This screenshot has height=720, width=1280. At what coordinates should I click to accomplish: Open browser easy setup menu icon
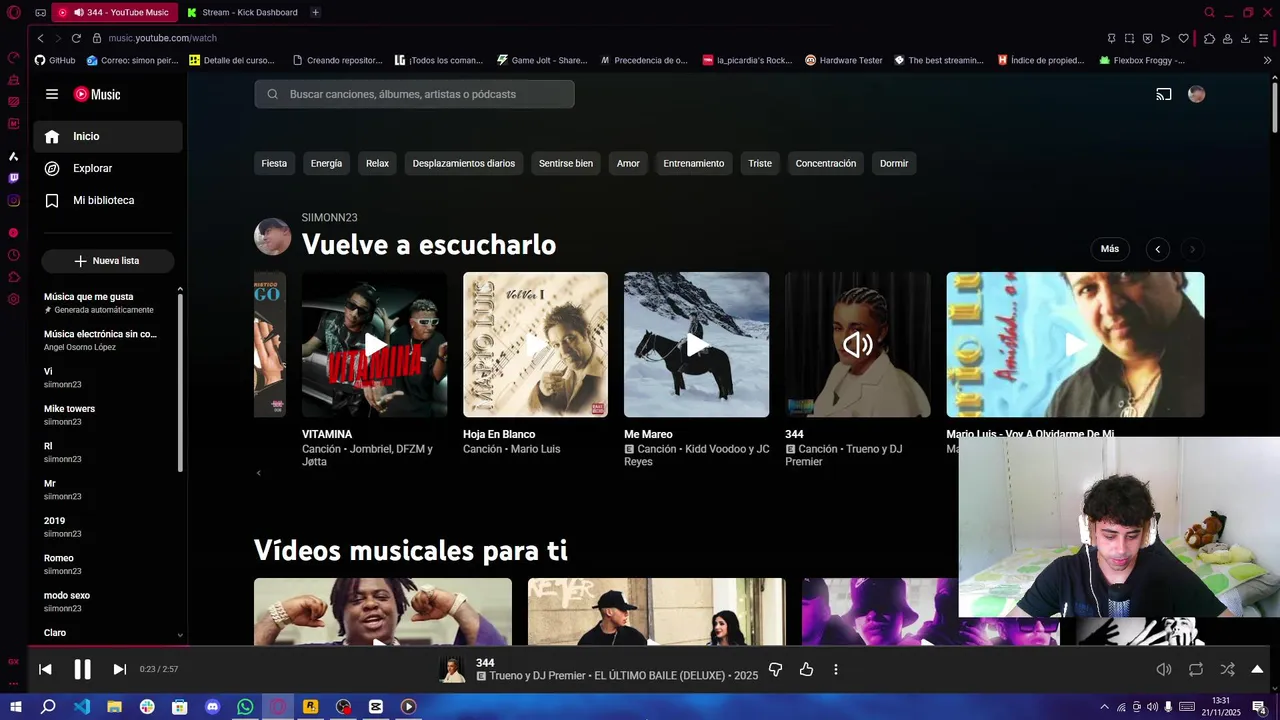1263,38
